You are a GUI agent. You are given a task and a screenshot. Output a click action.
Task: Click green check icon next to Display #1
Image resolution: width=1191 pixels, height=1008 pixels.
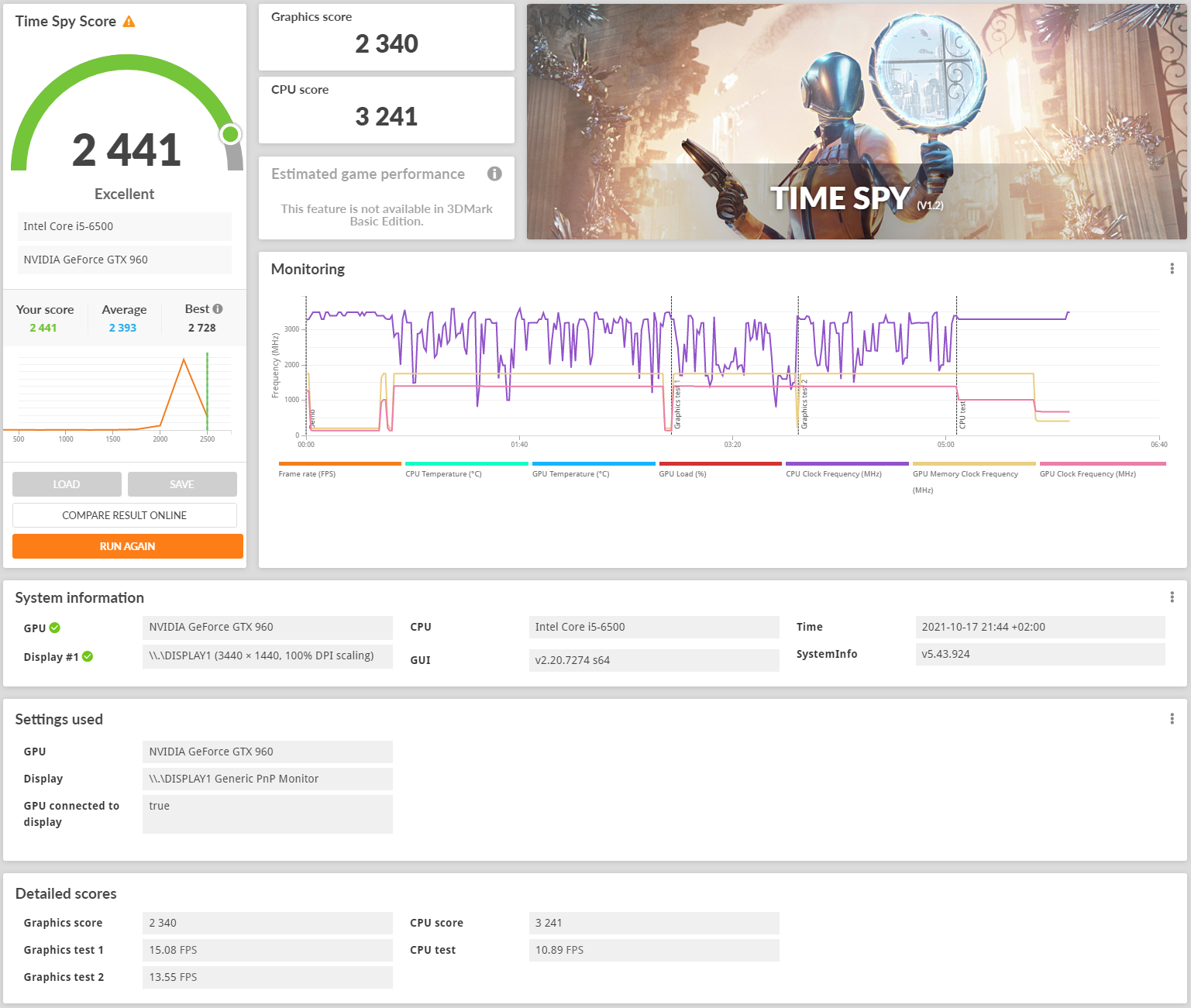coord(88,656)
